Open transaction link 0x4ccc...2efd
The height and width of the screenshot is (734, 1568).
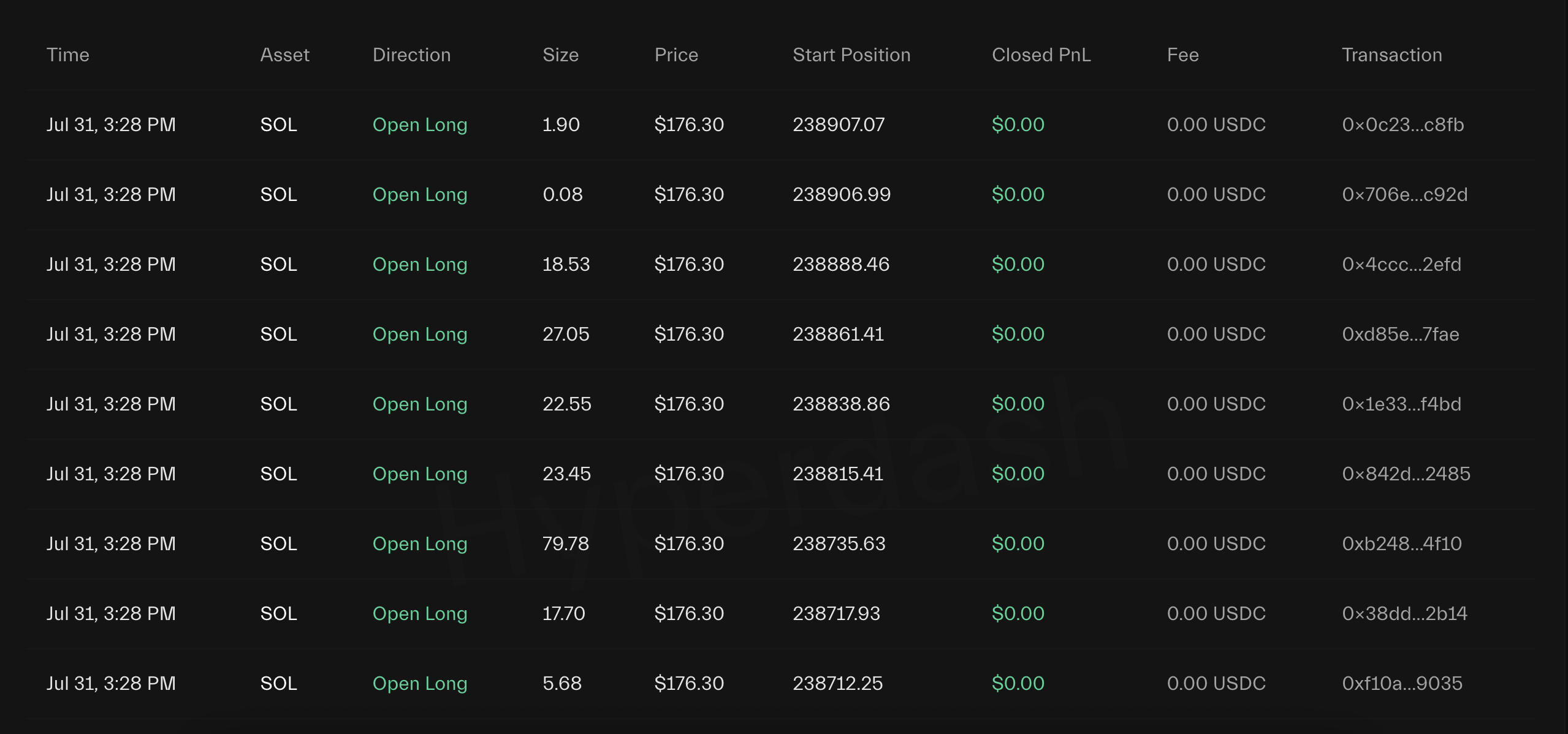1401,264
